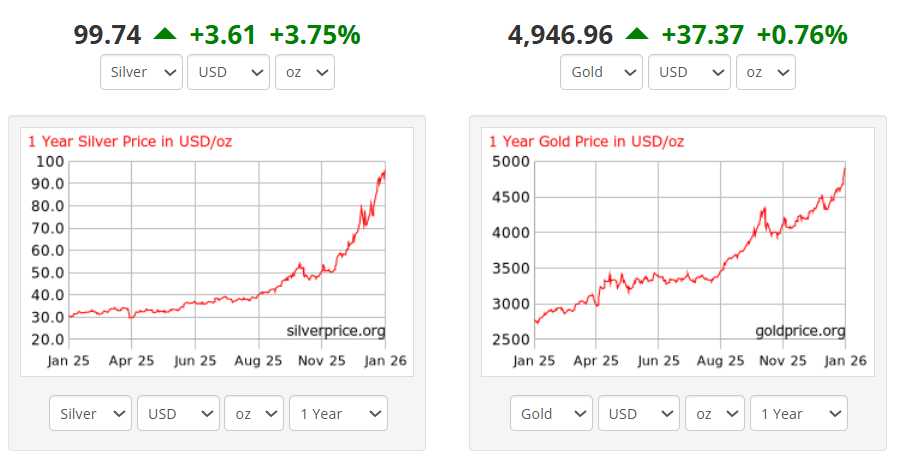Open the top Gold metal dropdown
Screen dimensions: 904x460
tap(602, 72)
